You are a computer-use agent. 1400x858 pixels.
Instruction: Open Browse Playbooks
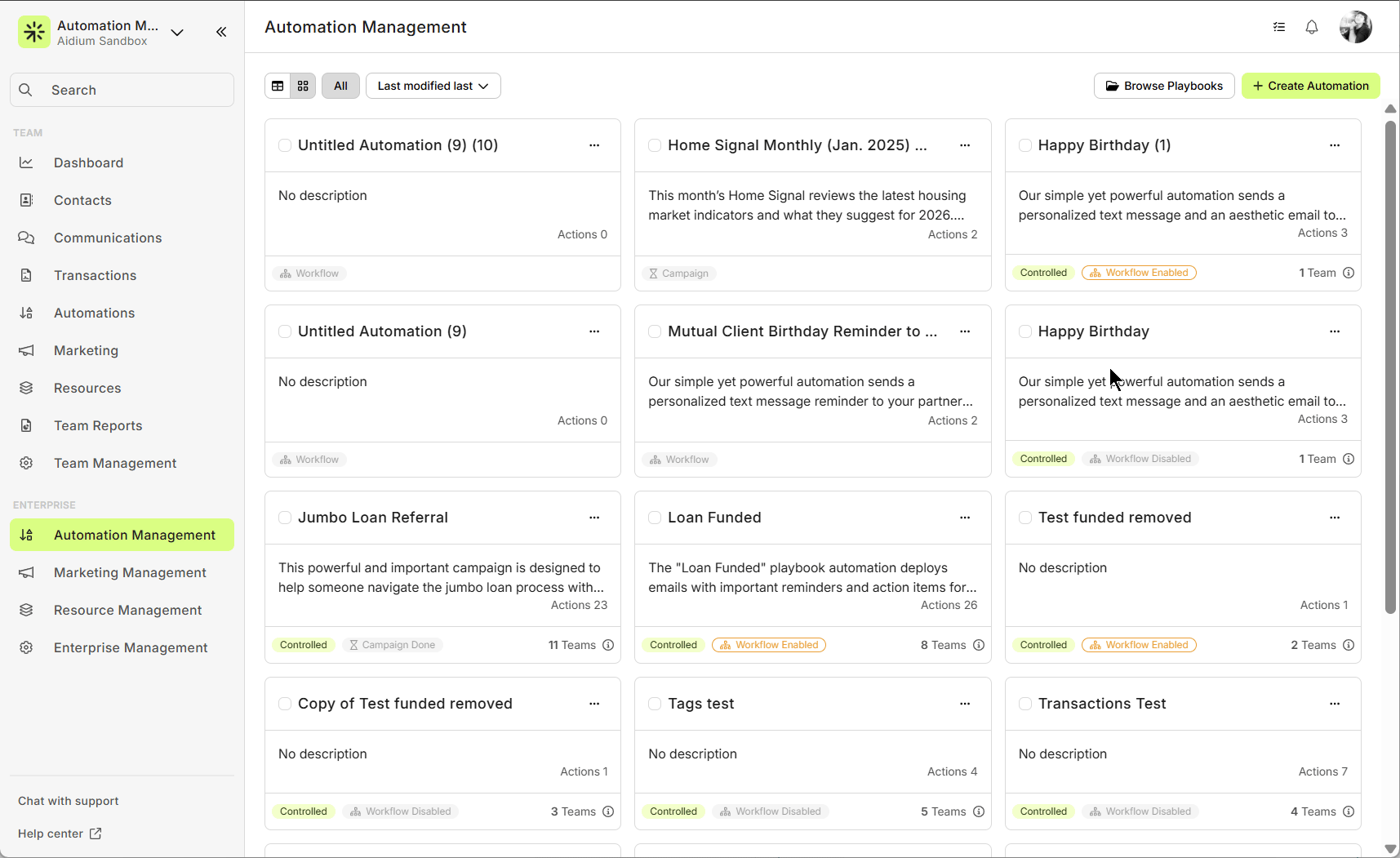point(1163,86)
